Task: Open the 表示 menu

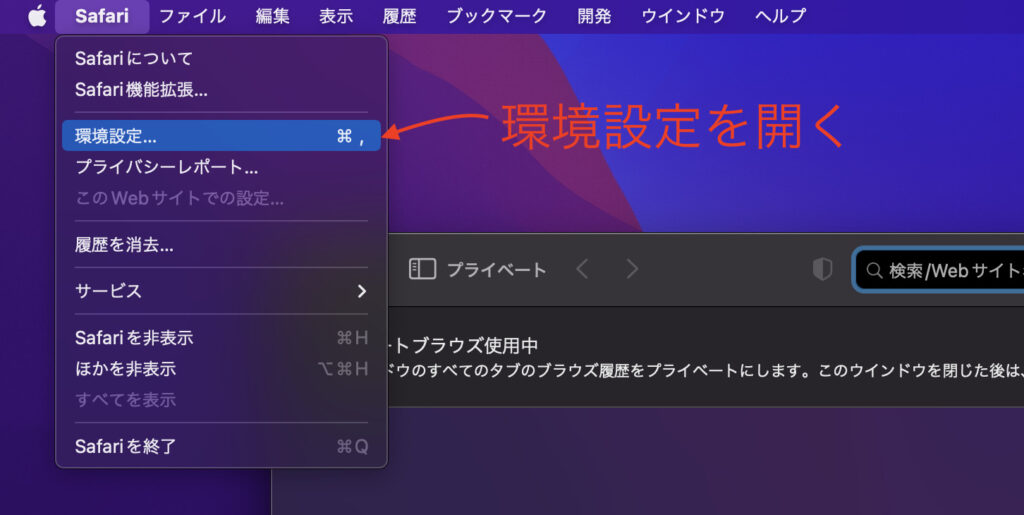Action: click(336, 16)
